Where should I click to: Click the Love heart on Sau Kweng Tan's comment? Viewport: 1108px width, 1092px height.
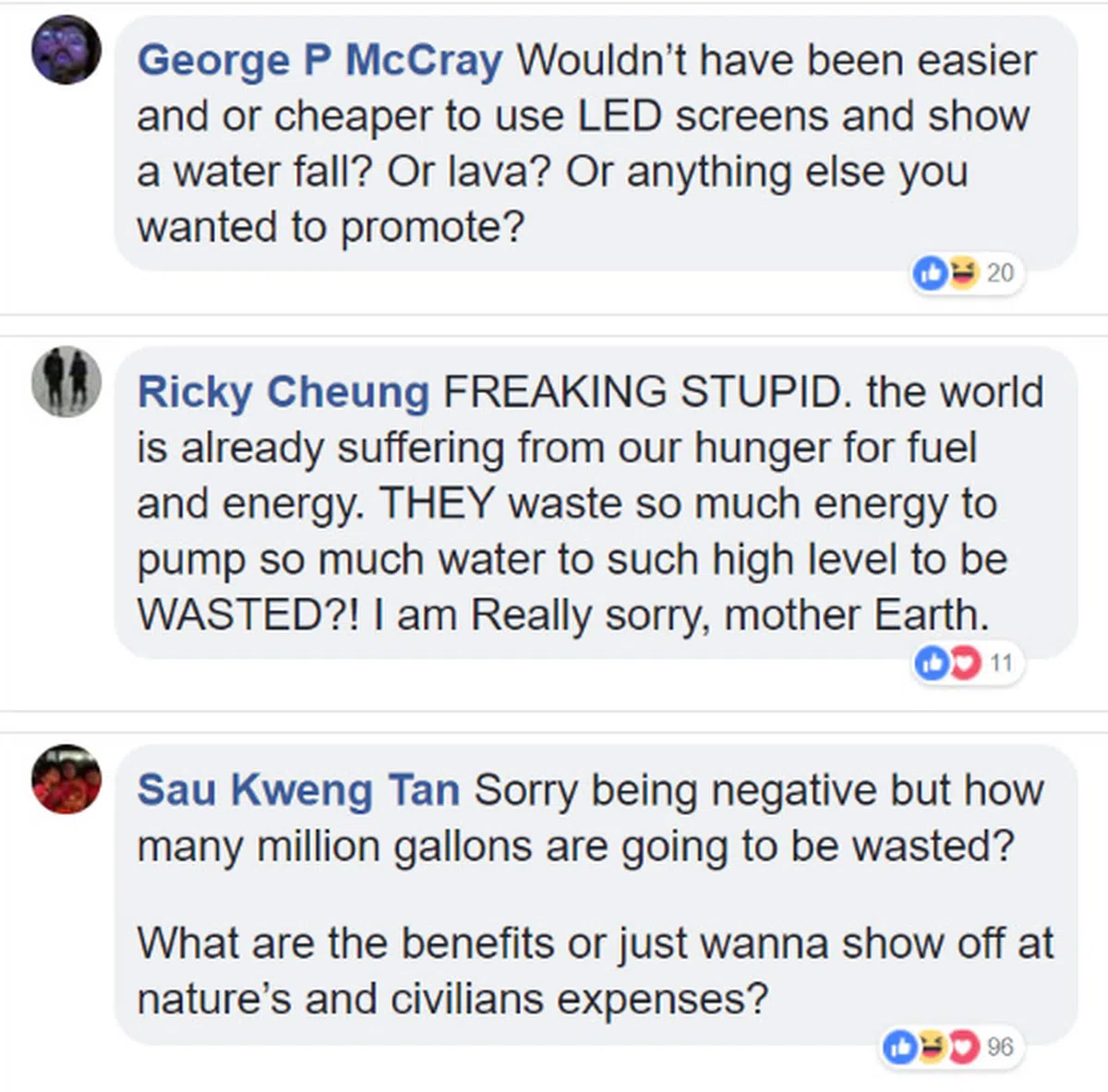pyautogui.click(x=963, y=1047)
